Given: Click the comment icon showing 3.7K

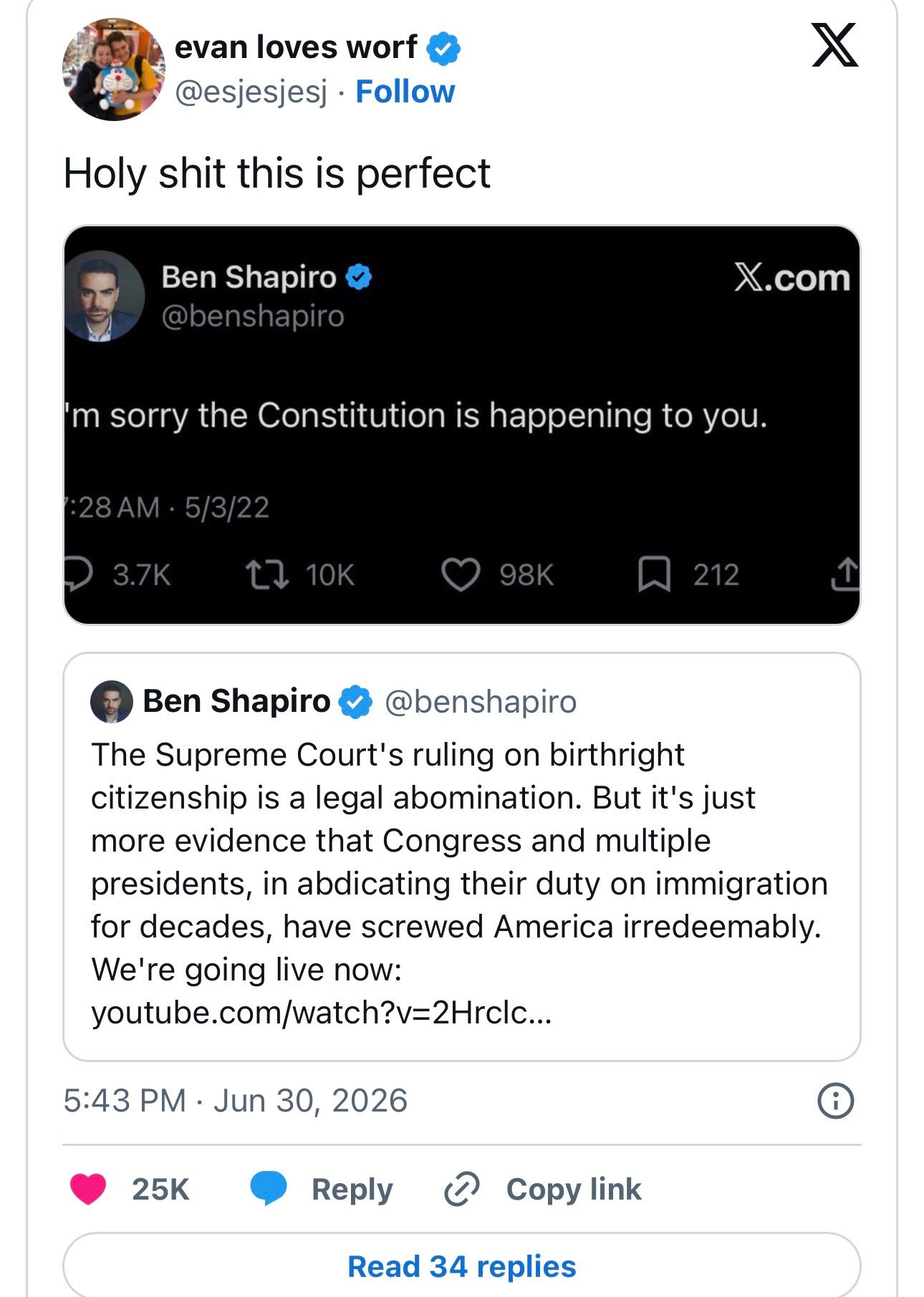Looking at the screenshot, I should 78,574.
